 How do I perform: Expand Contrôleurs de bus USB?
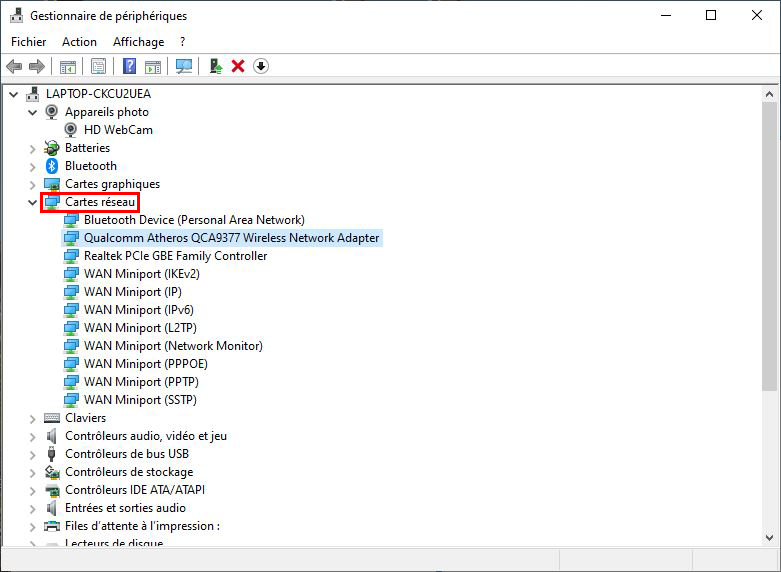(x=33, y=455)
